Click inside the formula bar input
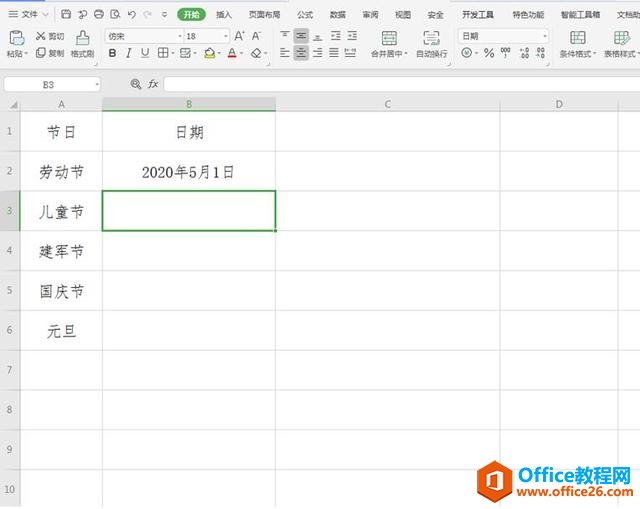 (x=402, y=84)
